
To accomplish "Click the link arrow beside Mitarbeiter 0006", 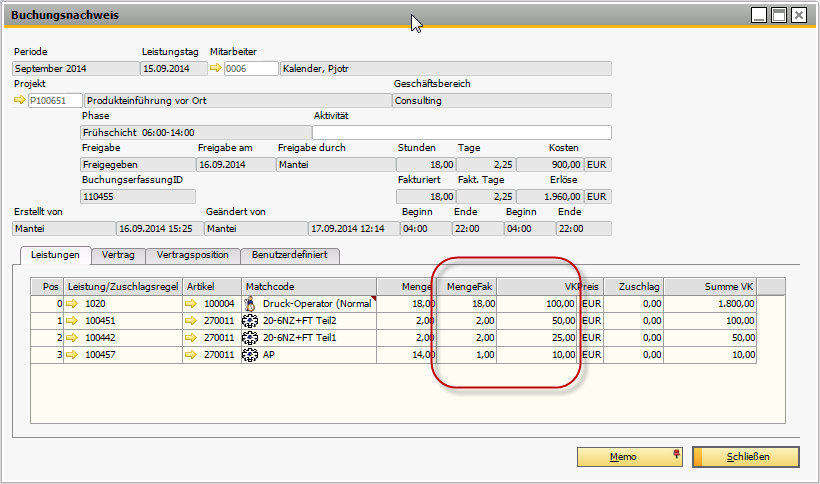I will click(x=215, y=69).
